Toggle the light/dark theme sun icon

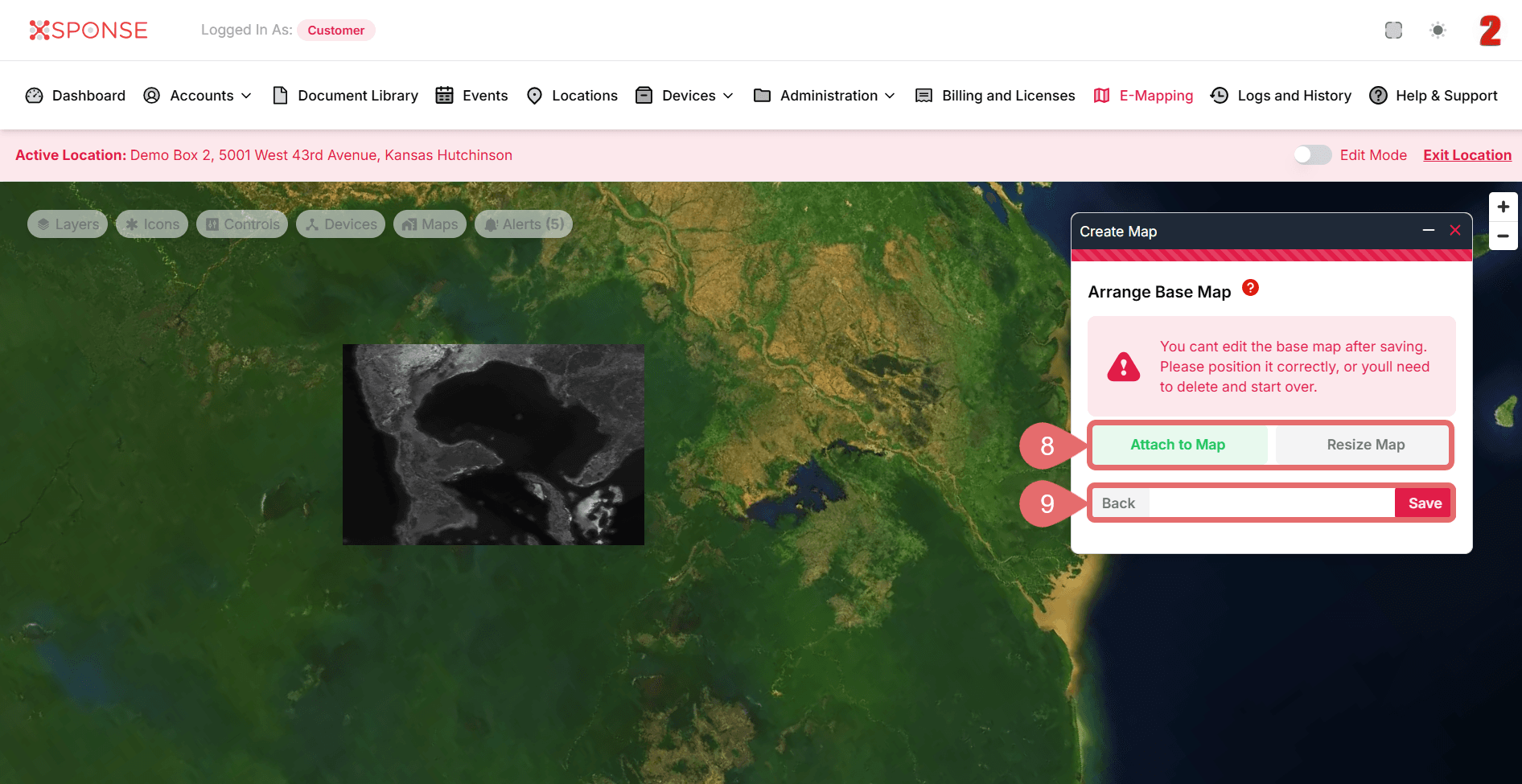pyautogui.click(x=1438, y=31)
